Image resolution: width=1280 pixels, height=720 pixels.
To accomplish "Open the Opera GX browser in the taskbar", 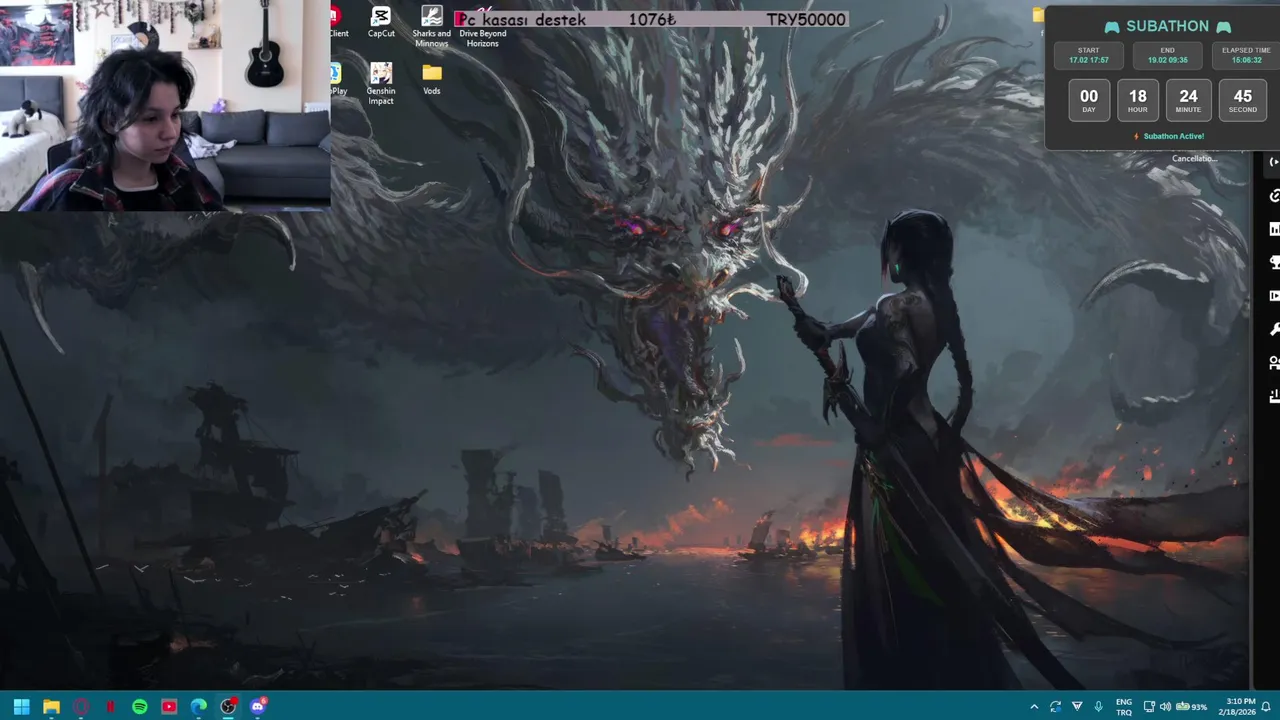I will pos(81,706).
